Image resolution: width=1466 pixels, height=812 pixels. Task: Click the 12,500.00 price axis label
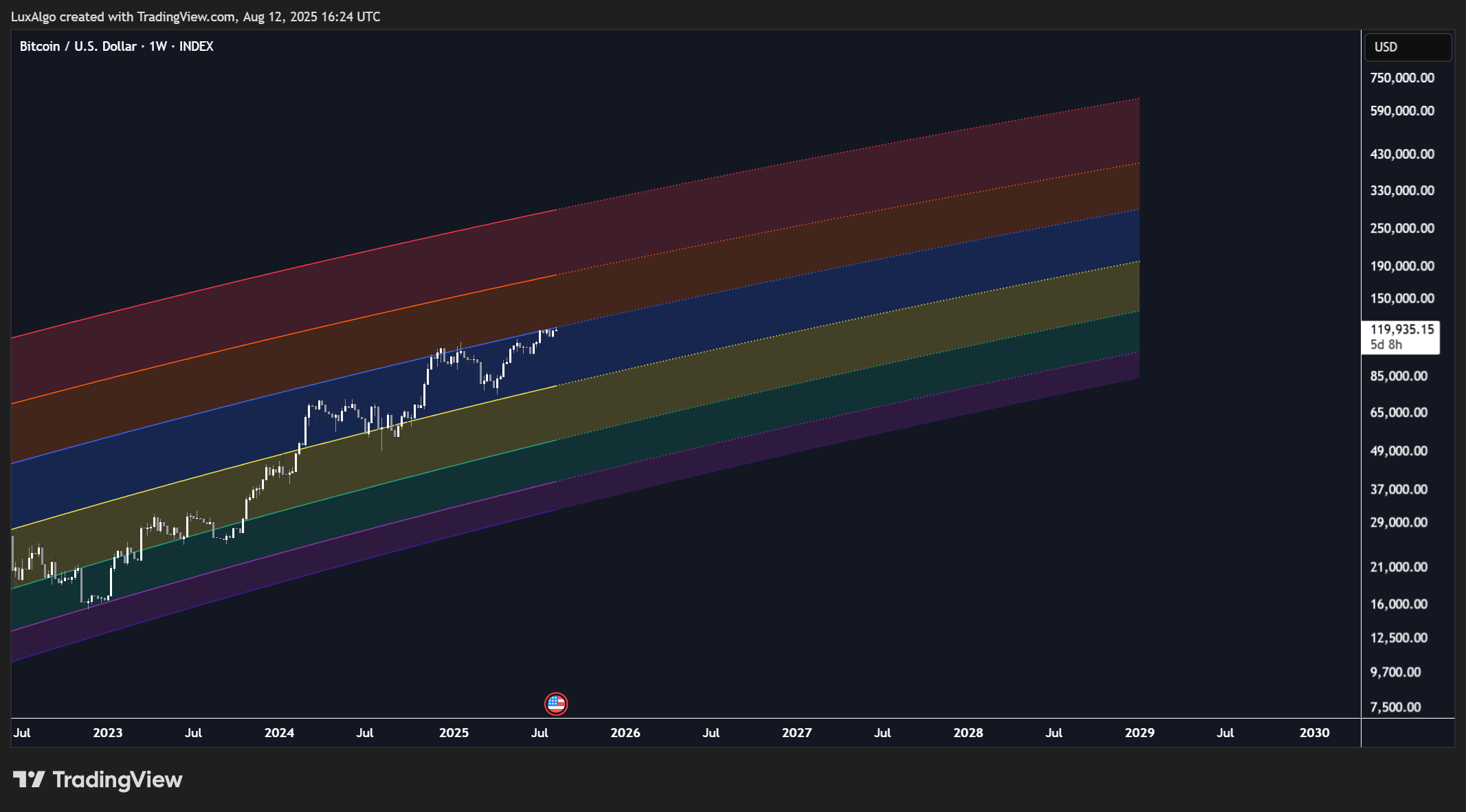pos(1399,638)
